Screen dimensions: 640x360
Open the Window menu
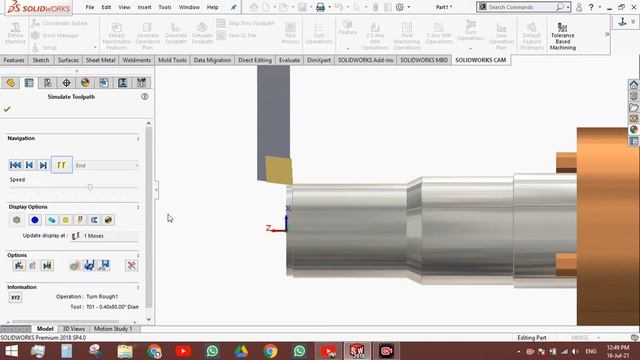[189, 7]
